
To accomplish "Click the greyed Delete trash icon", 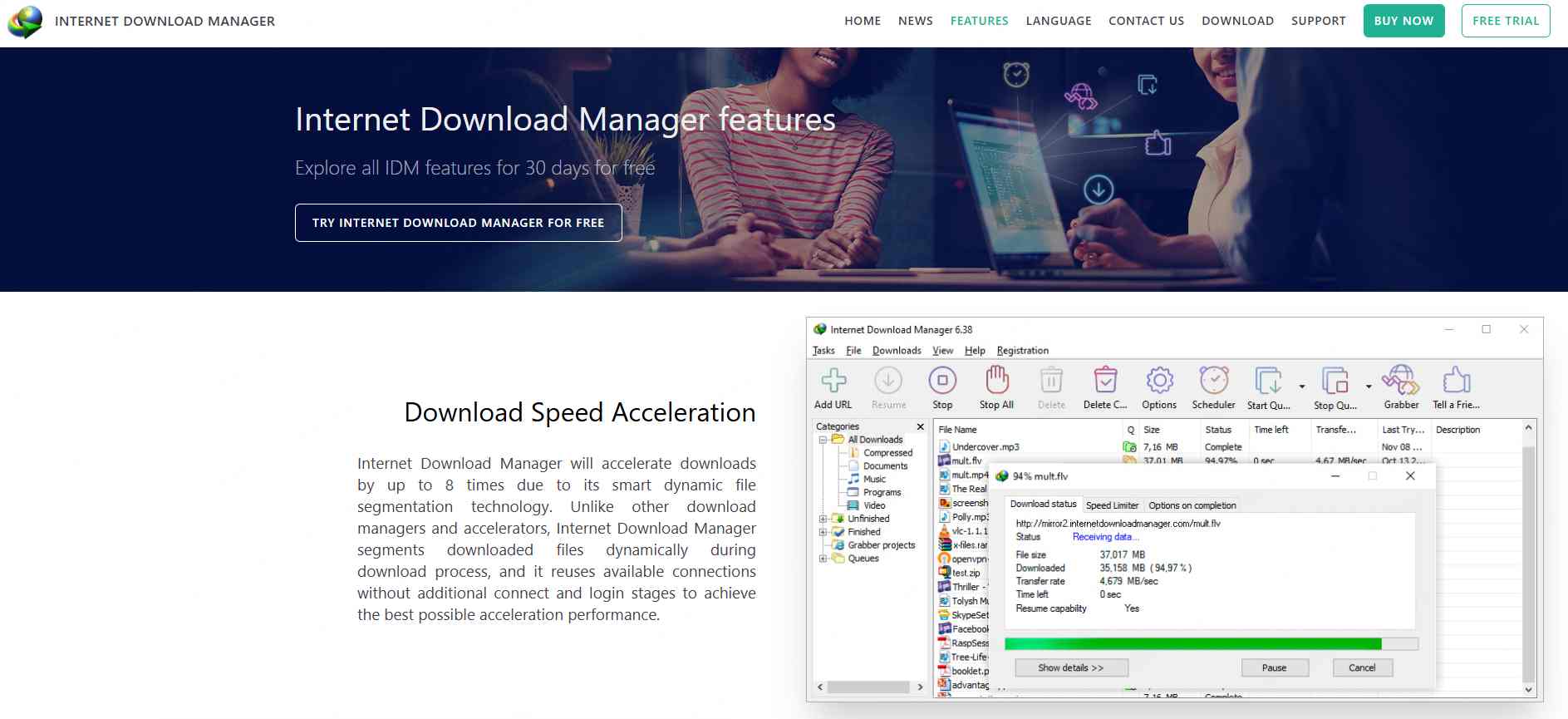I will (x=1051, y=381).
